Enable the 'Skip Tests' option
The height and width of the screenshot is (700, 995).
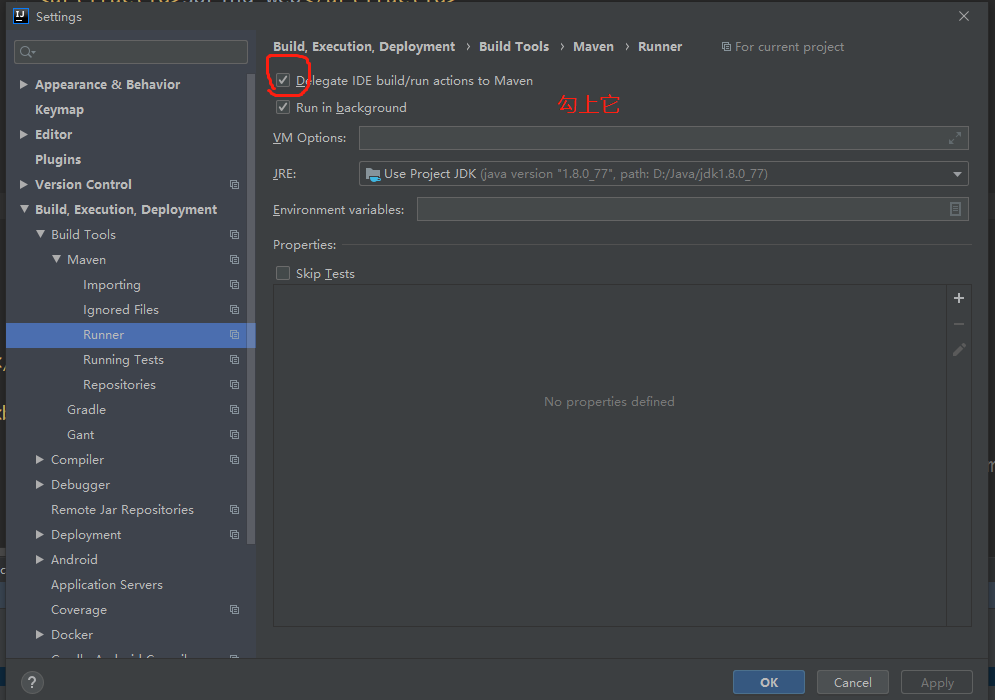coord(282,273)
